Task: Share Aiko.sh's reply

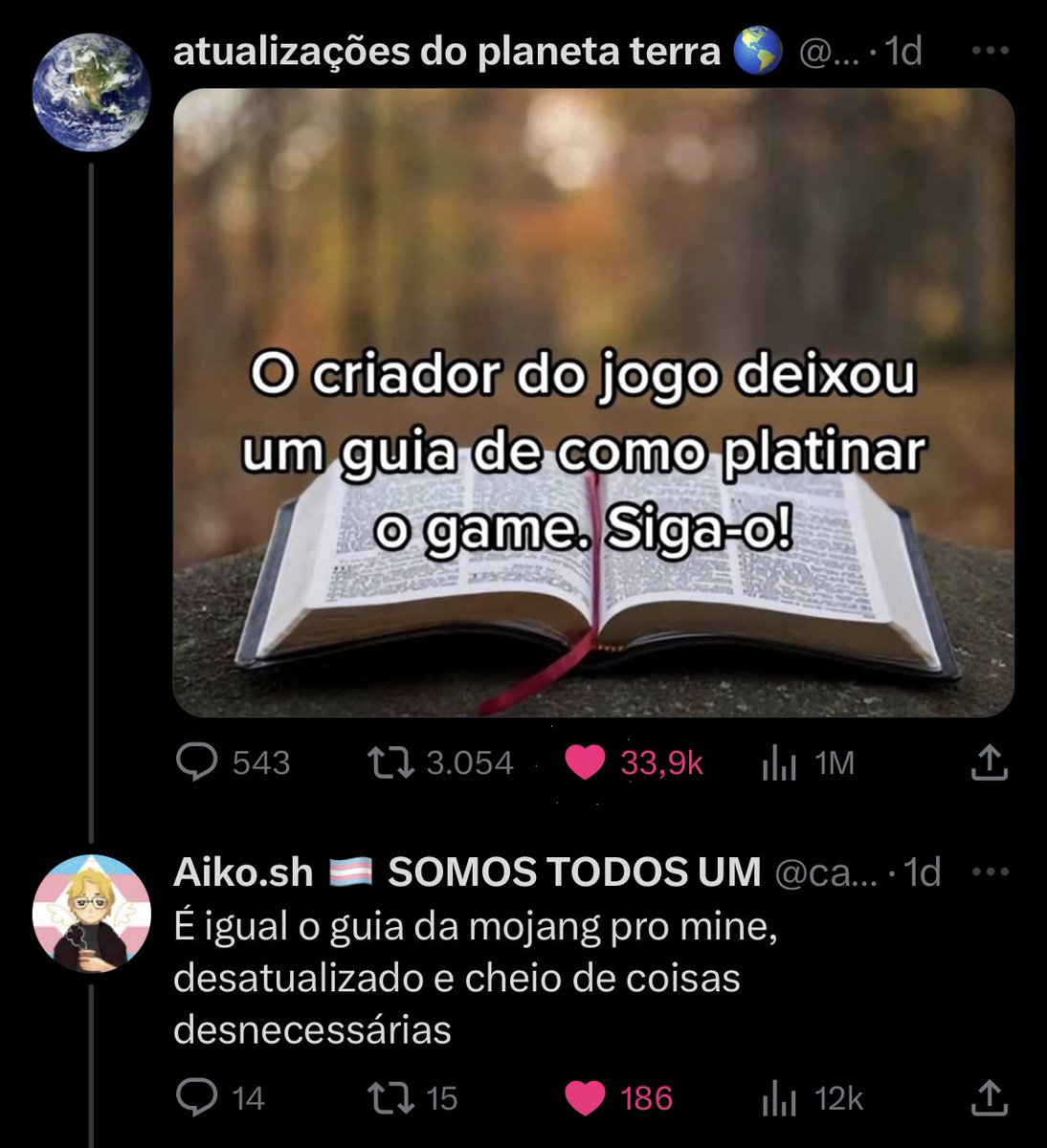Action: point(990,1097)
